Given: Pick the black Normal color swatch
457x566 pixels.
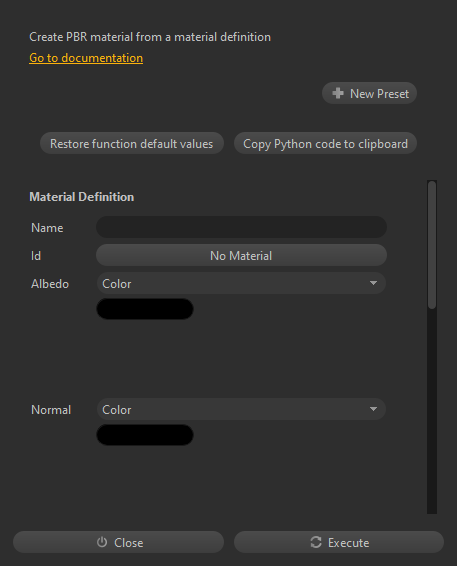Looking at the screenshot, I should point(145,435).
